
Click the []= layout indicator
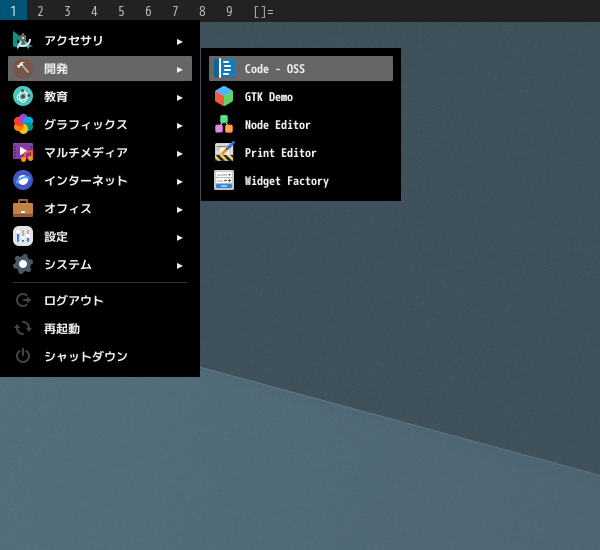[x=264, y=11]
